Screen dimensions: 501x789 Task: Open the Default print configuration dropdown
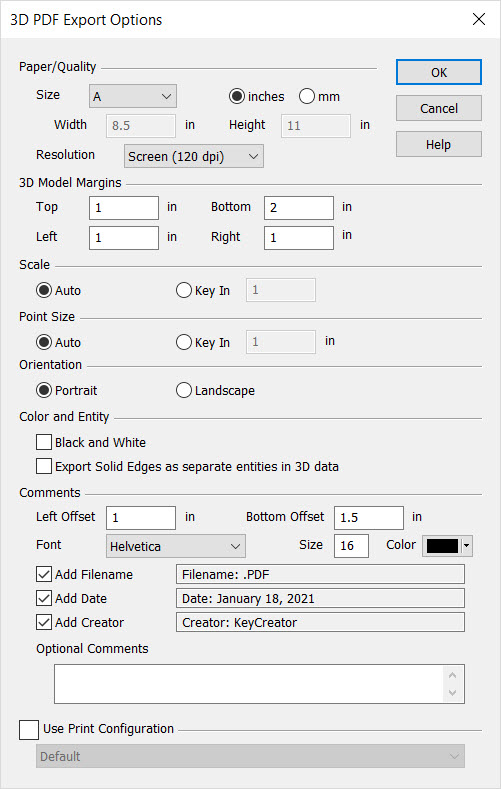point(250,756)
